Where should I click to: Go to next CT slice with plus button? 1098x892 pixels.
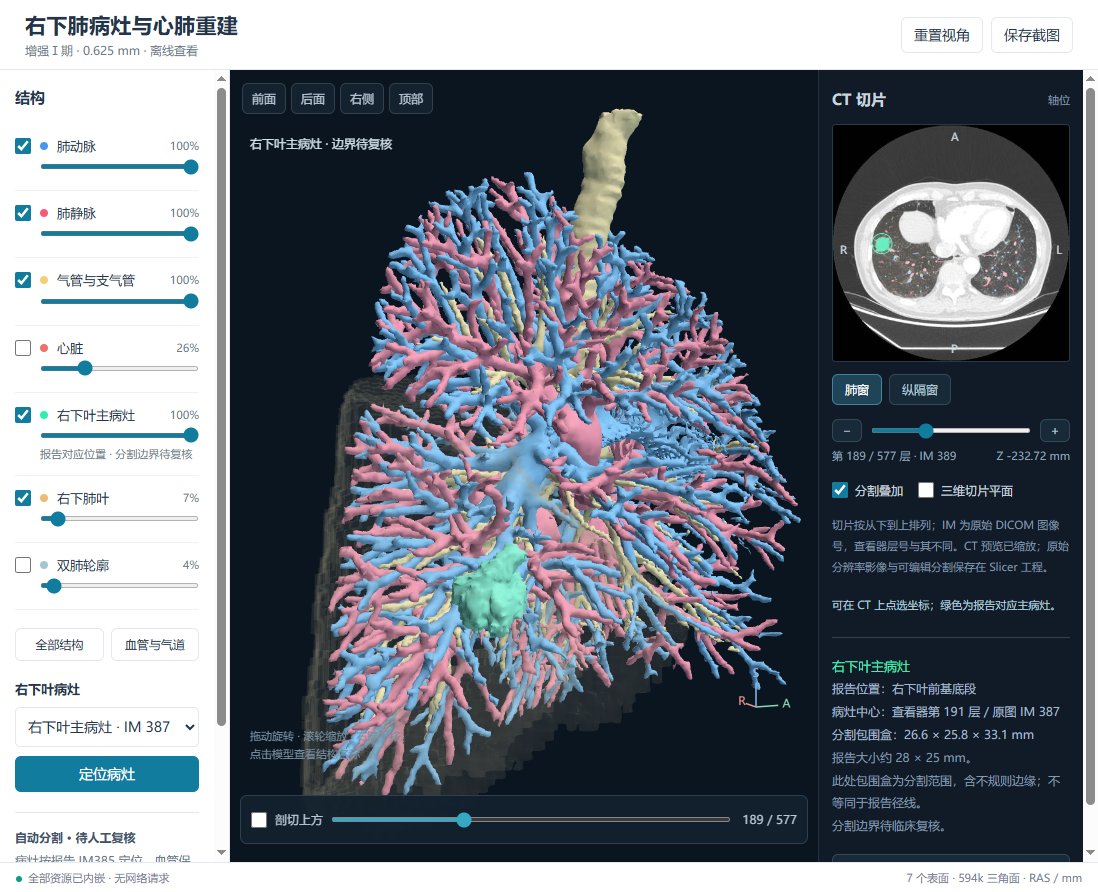1055,431
